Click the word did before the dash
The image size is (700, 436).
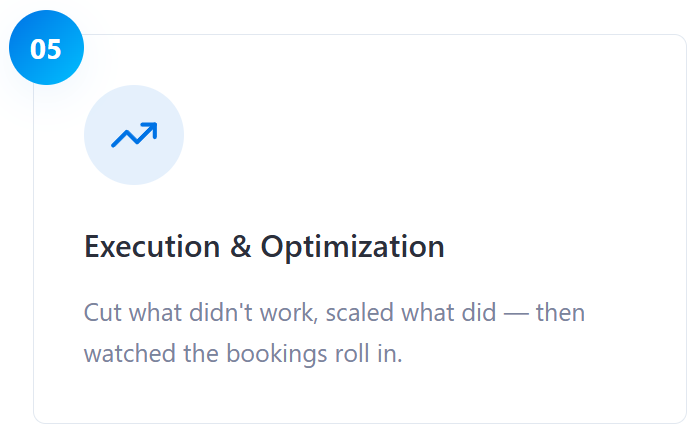coord(476,313)
